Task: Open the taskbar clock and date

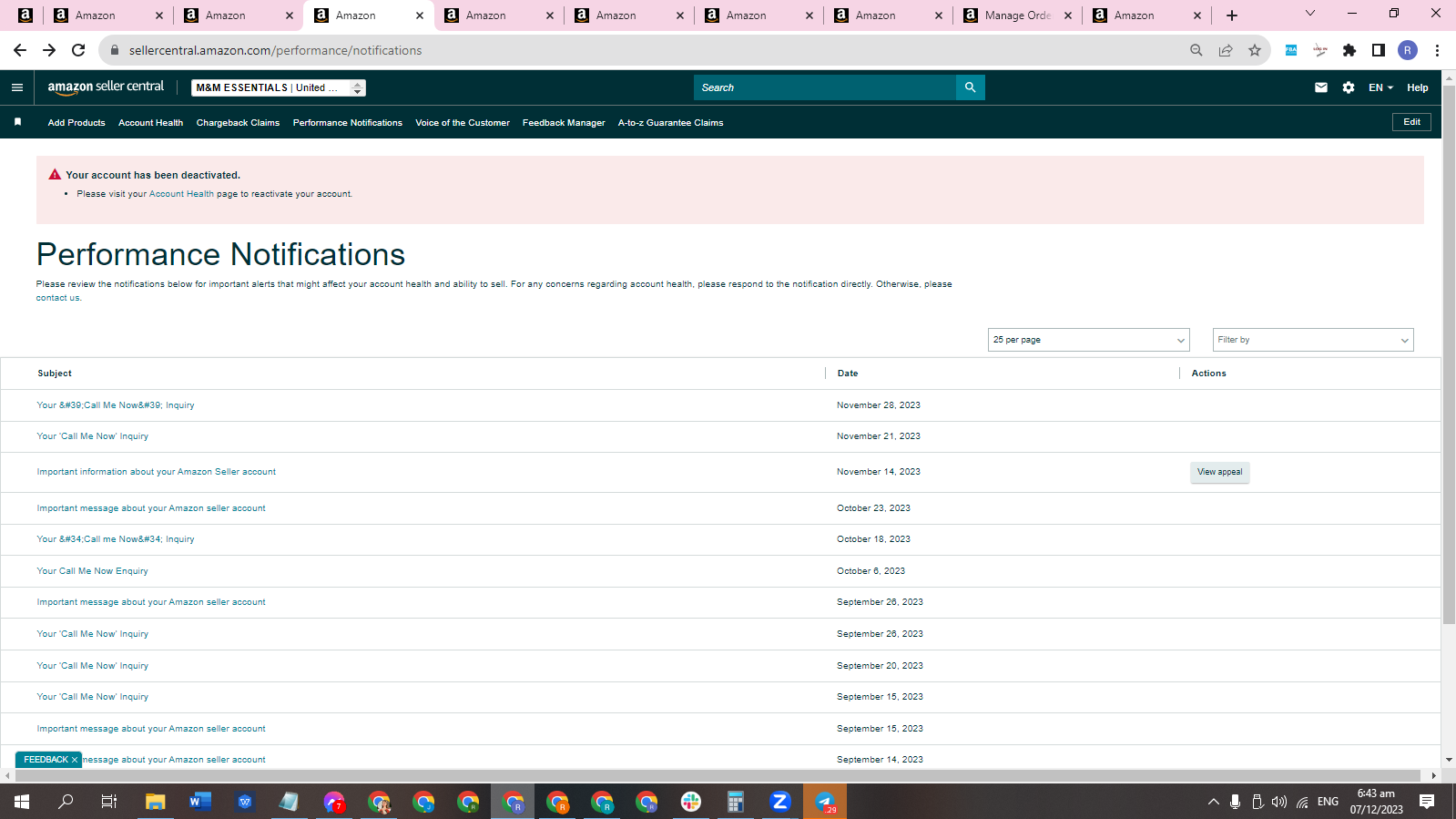Action: 1376,802
